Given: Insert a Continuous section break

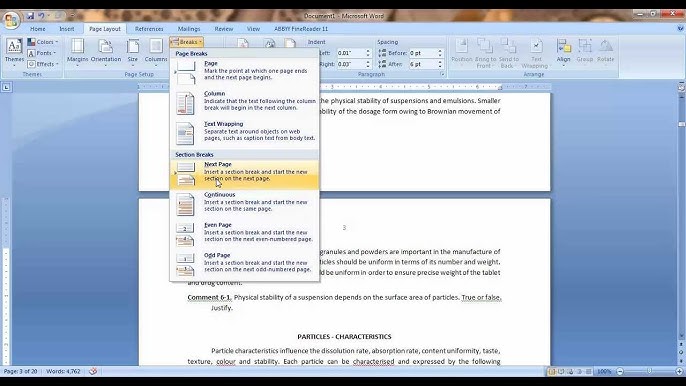Looking at the screenshot, I should [245, 204].
